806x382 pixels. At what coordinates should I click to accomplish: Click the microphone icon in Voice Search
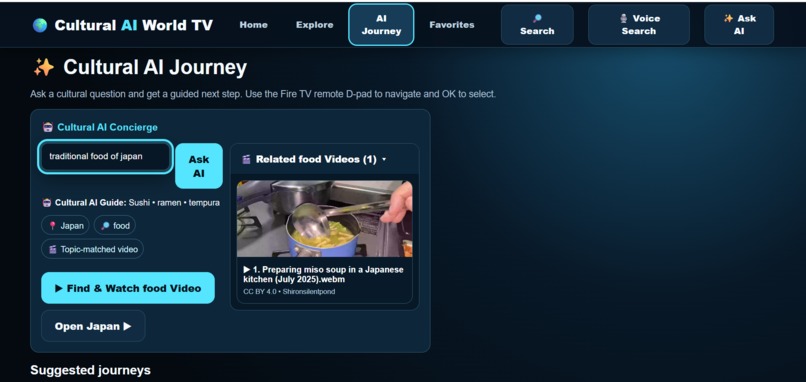coord(624,19)
